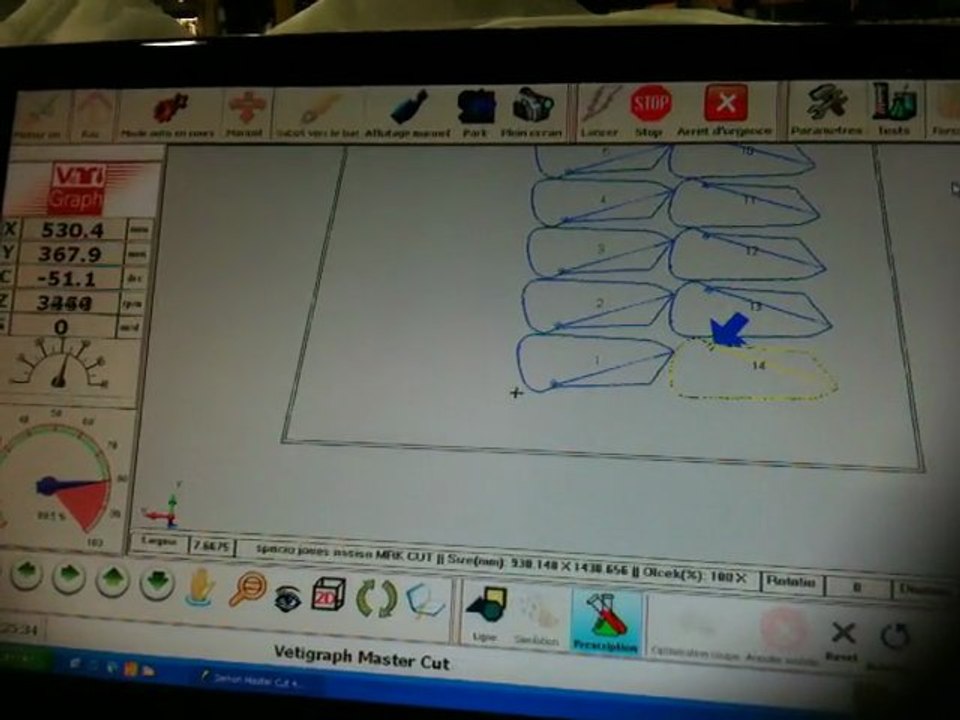Select pattern piece 2 on canvas
Viewport: 960px width, 720px height.
coord(598,305)
